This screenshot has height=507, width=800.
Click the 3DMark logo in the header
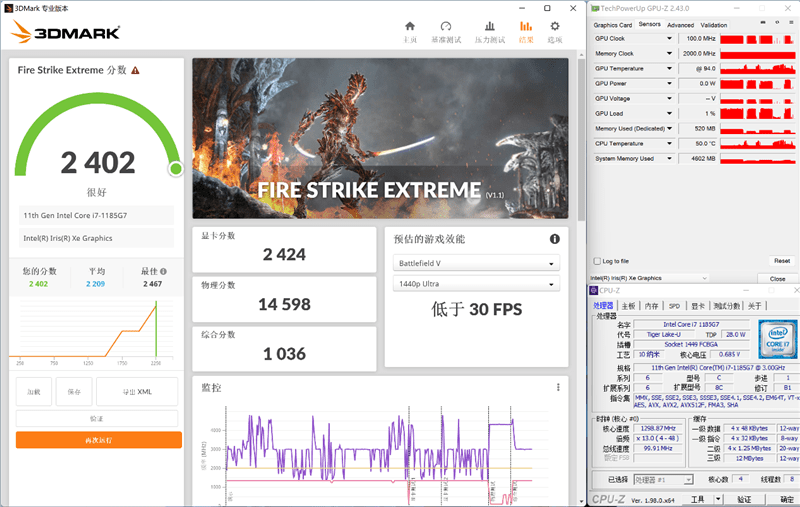[x=65, y=32]
